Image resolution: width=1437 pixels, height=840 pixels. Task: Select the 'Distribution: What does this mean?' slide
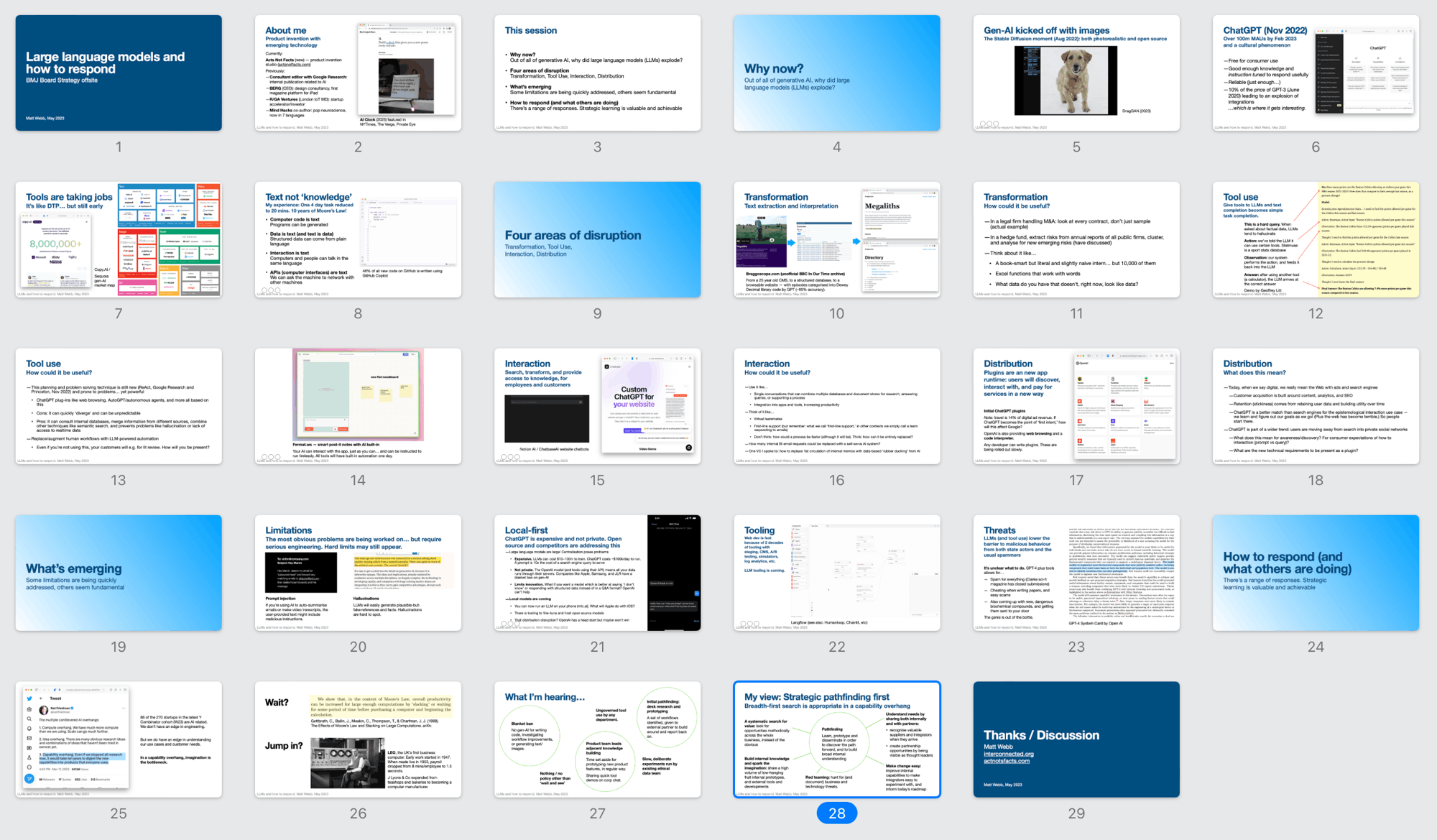coord(1316,406)
